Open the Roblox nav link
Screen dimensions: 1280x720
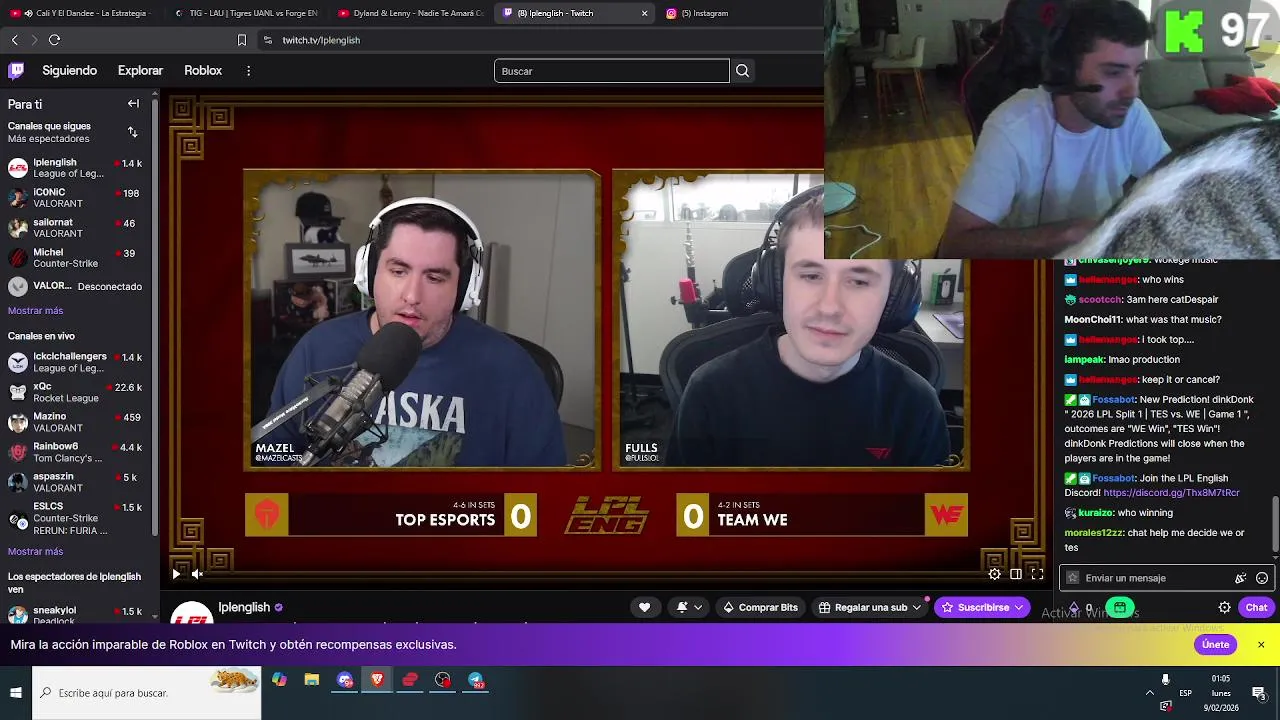(203, 71)
